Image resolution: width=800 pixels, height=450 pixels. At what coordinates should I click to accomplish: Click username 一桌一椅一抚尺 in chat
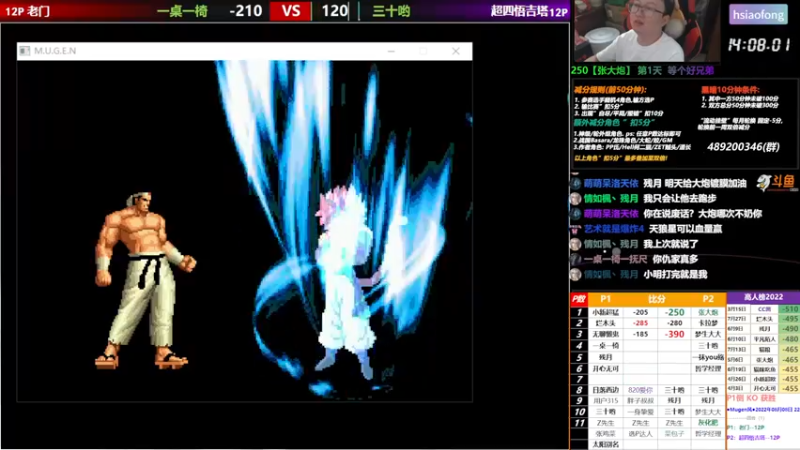pos(615,259)
